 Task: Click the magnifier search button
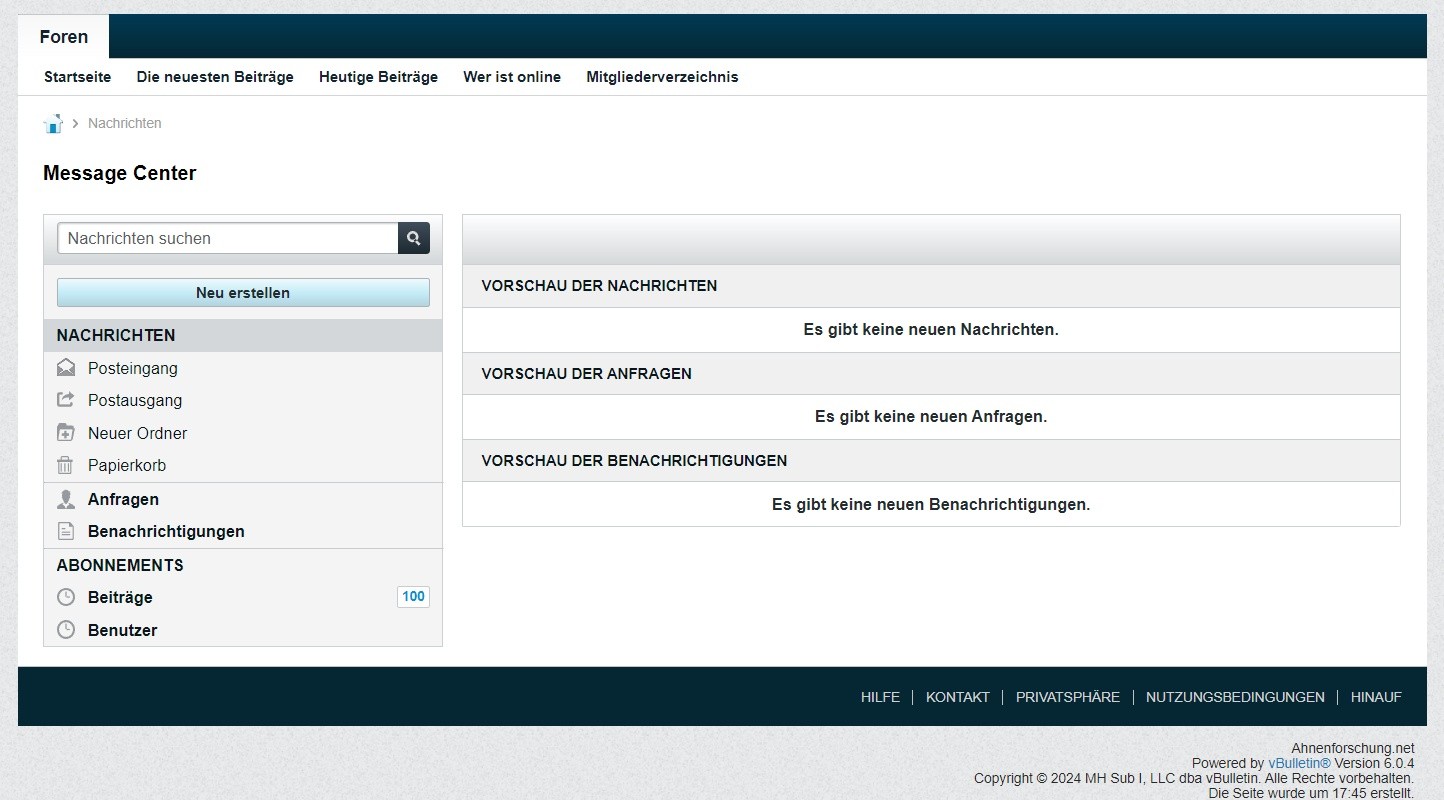click(414, 238)
